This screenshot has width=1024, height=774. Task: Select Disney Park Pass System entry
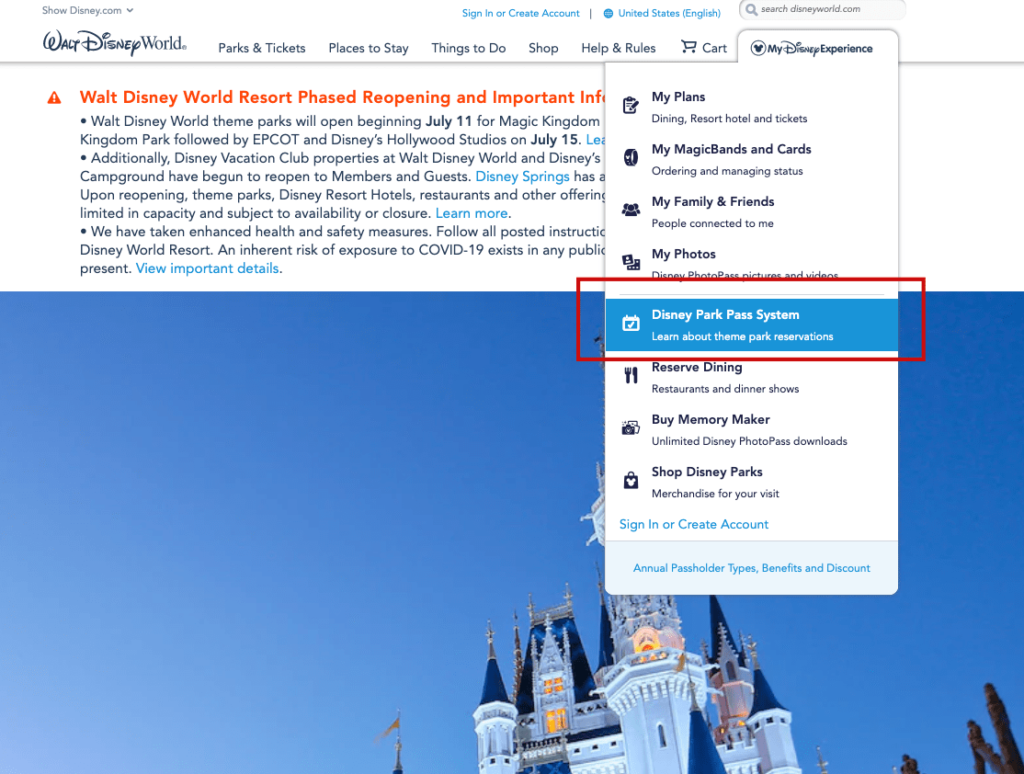751,325
